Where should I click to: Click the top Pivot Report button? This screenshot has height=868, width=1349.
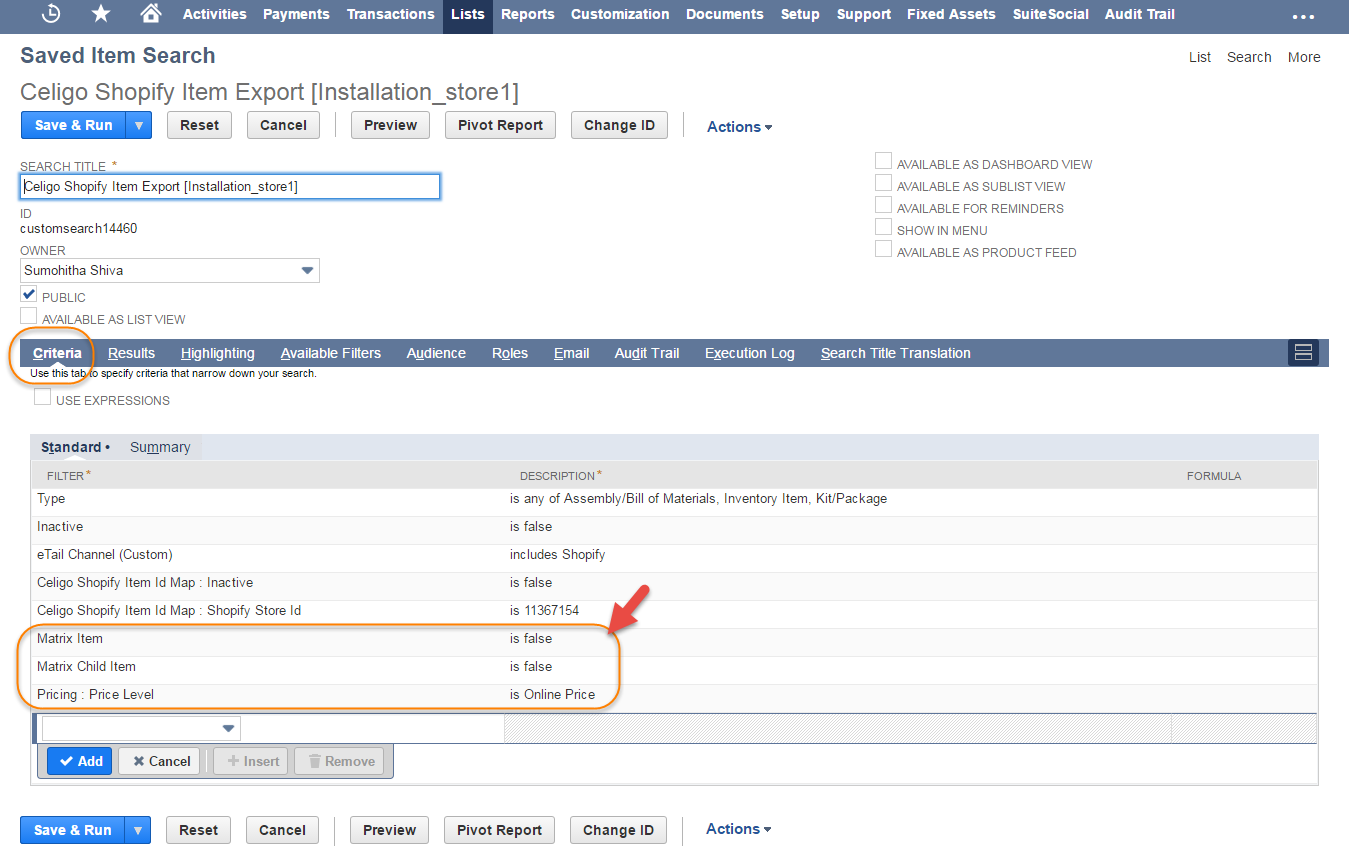[500, 125]
